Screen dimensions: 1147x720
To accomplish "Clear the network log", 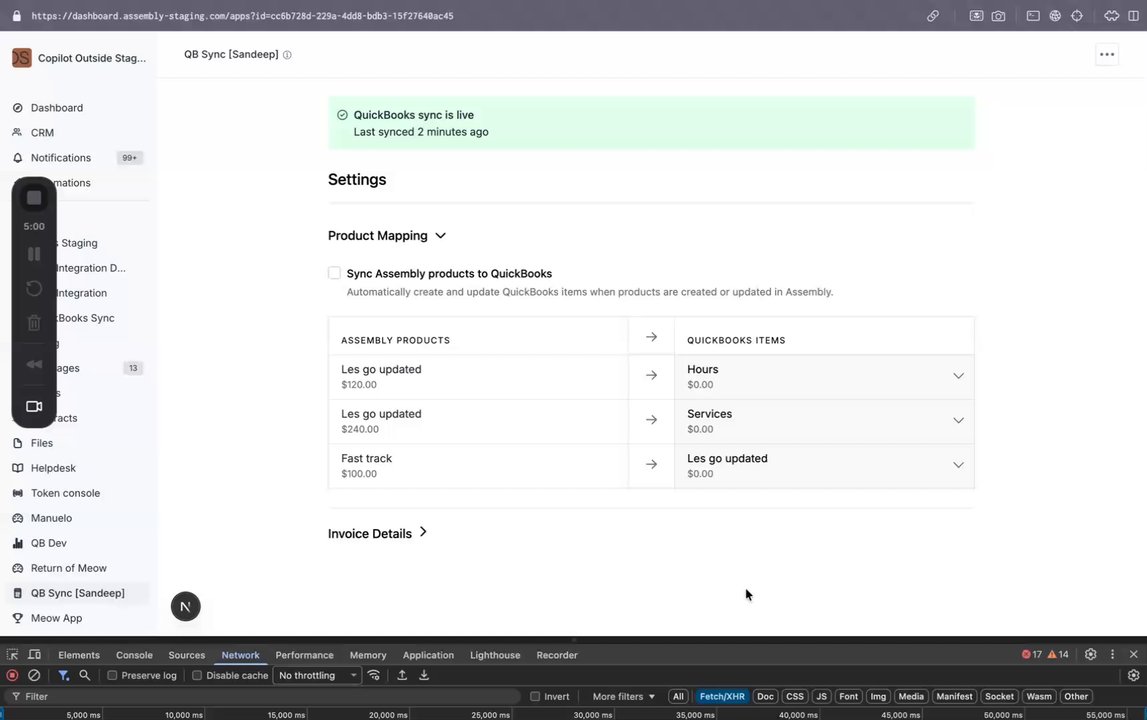I will click(34, 676).
